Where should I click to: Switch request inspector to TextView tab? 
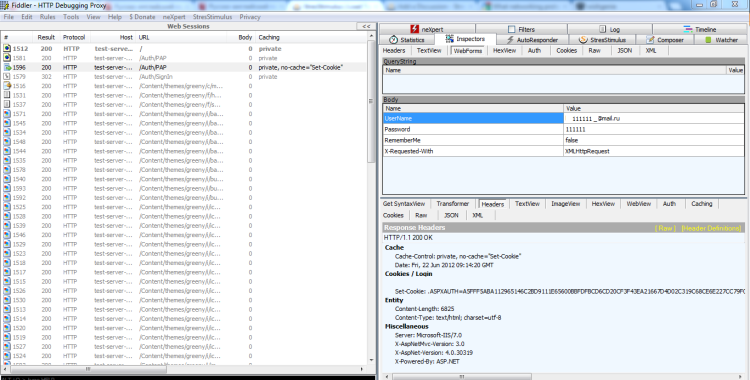(430, 50)
